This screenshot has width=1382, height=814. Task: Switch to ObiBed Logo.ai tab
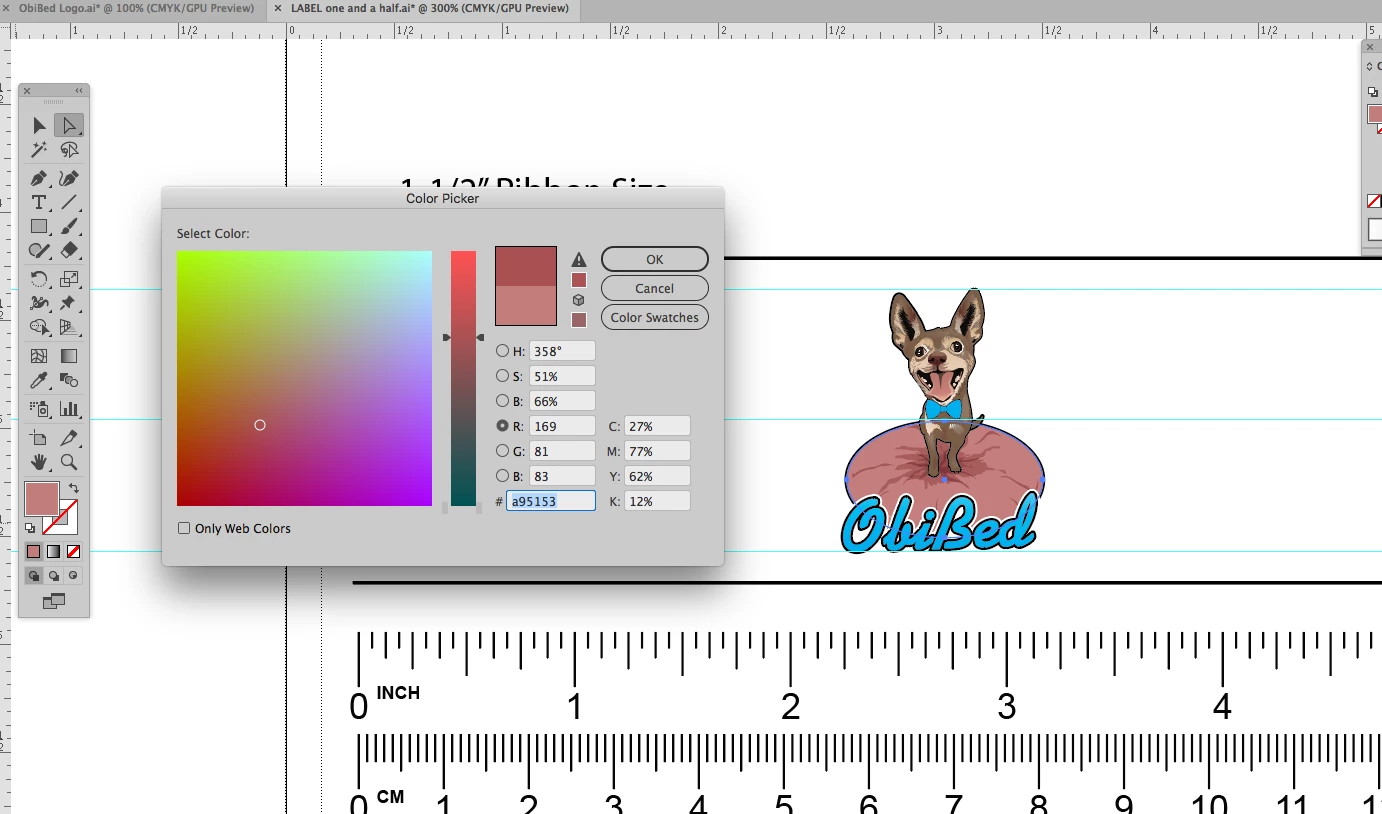[136, 8]
